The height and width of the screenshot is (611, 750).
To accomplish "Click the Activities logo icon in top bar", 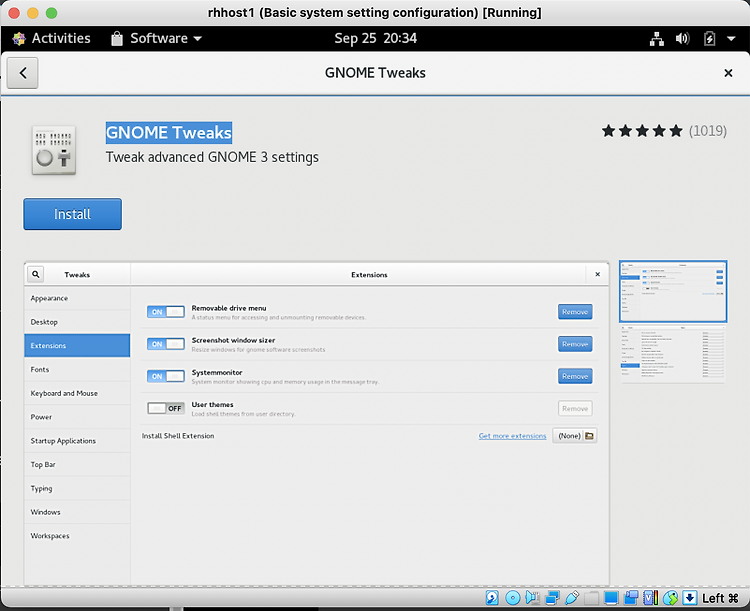I will coord(19,38).
